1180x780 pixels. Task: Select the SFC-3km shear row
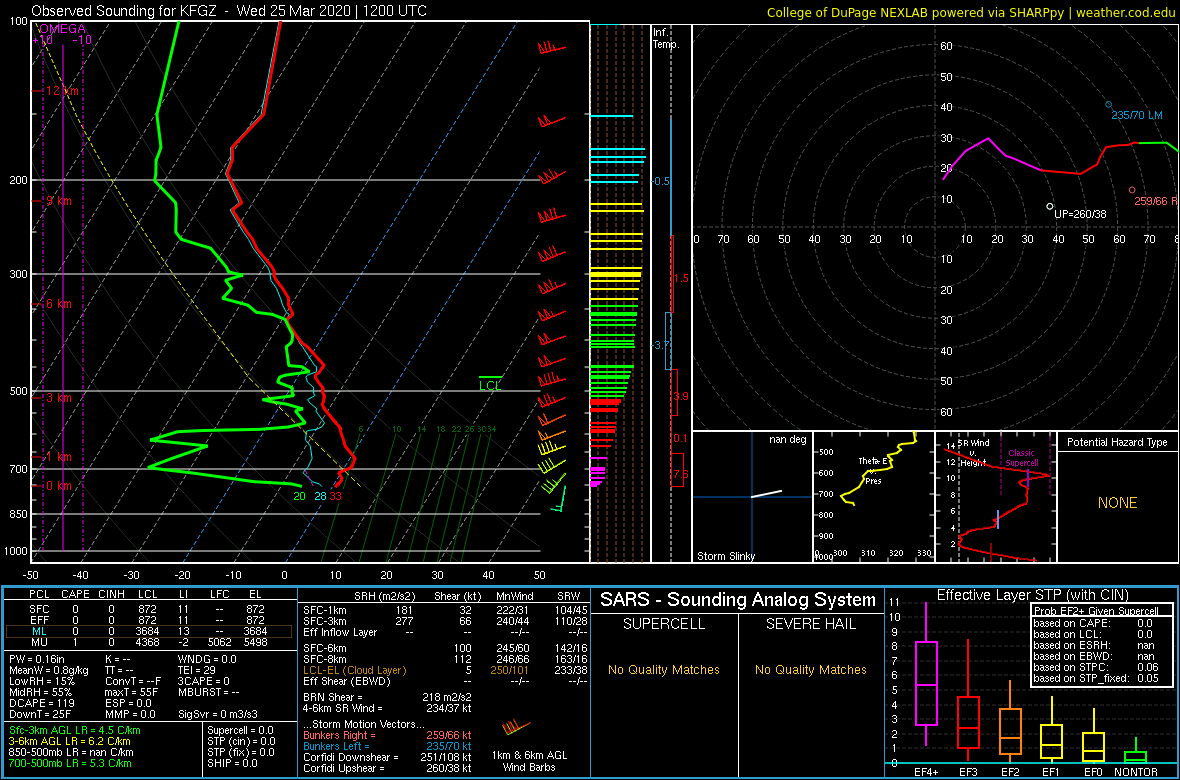[444, 620]
